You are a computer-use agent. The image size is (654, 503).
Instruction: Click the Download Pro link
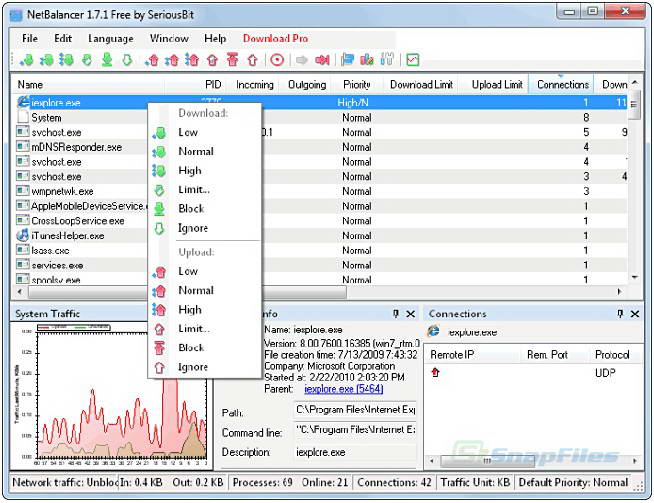point(275,38)
